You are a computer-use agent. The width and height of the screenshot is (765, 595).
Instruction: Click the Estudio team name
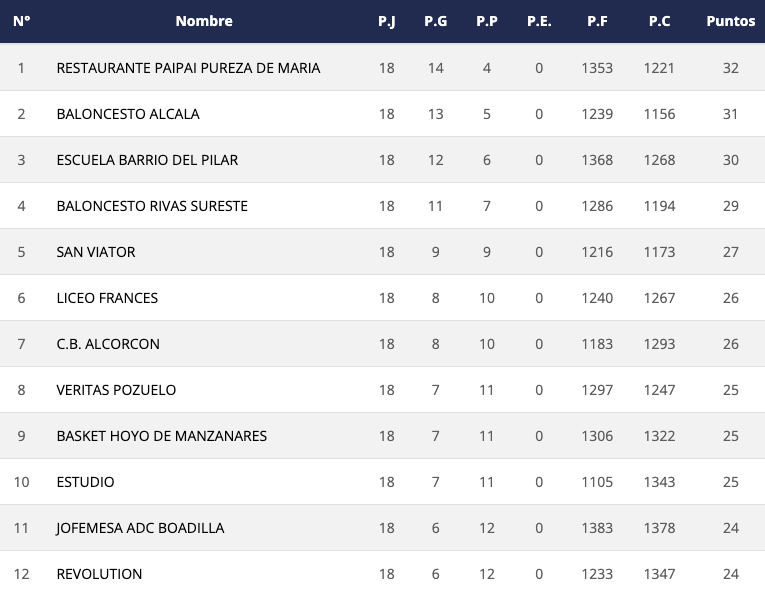click(x=85, y=482)
